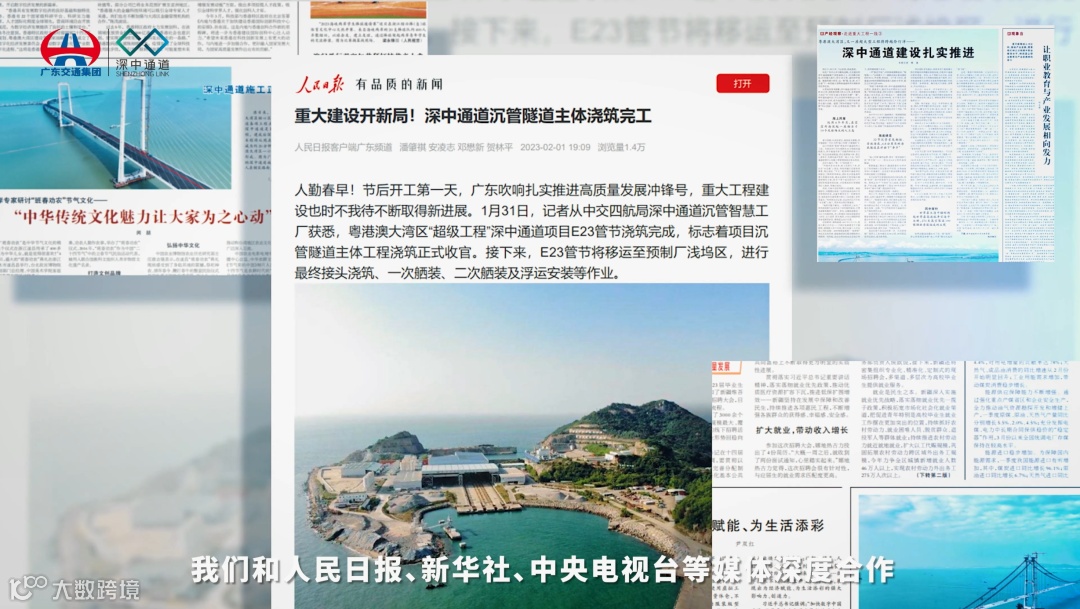Click the slogan 有品质的新闻
The width and height of the screenshot is (1080, 609).
(x=399, y=85)
